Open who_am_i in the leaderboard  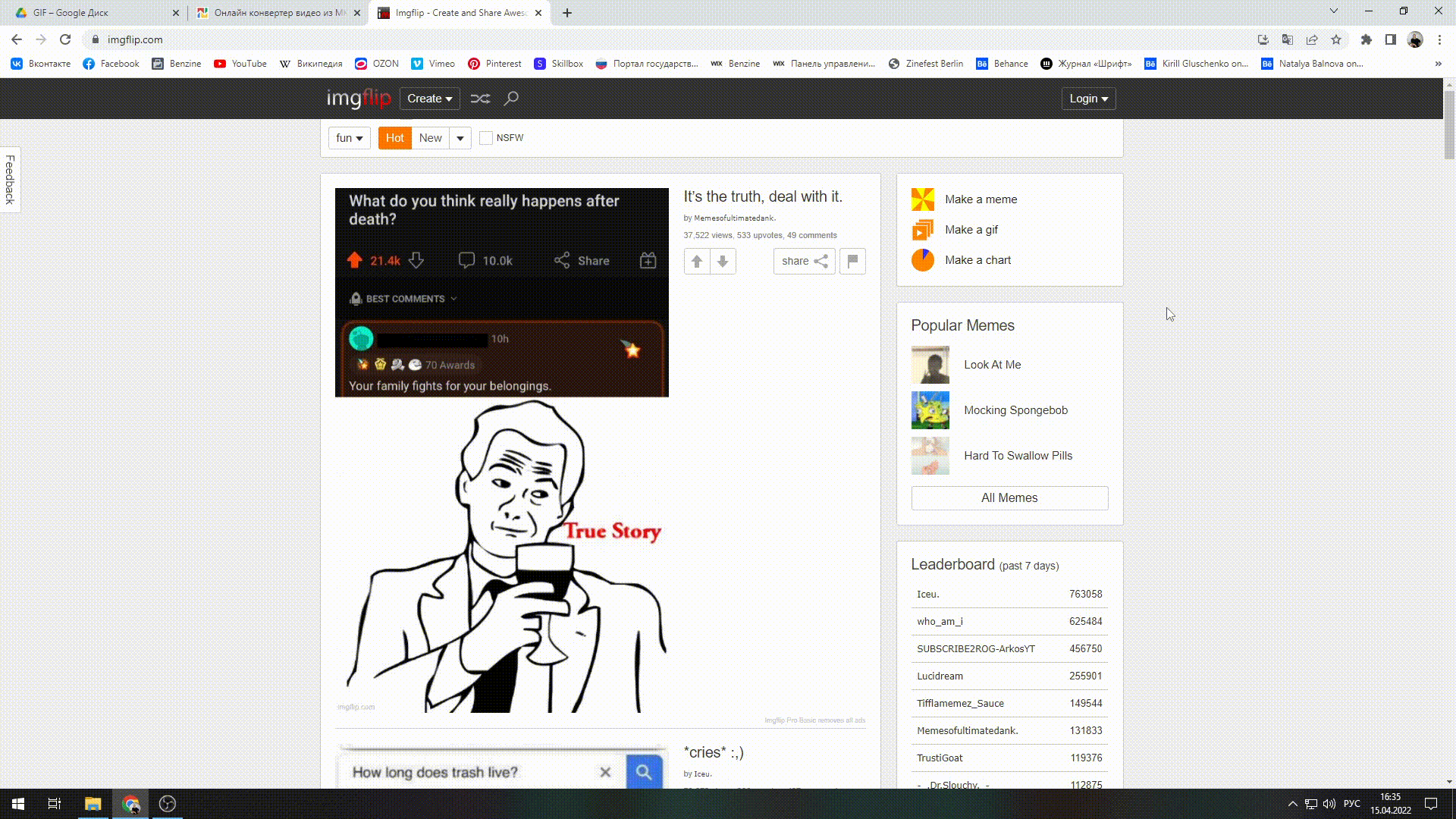pos(940,622)
